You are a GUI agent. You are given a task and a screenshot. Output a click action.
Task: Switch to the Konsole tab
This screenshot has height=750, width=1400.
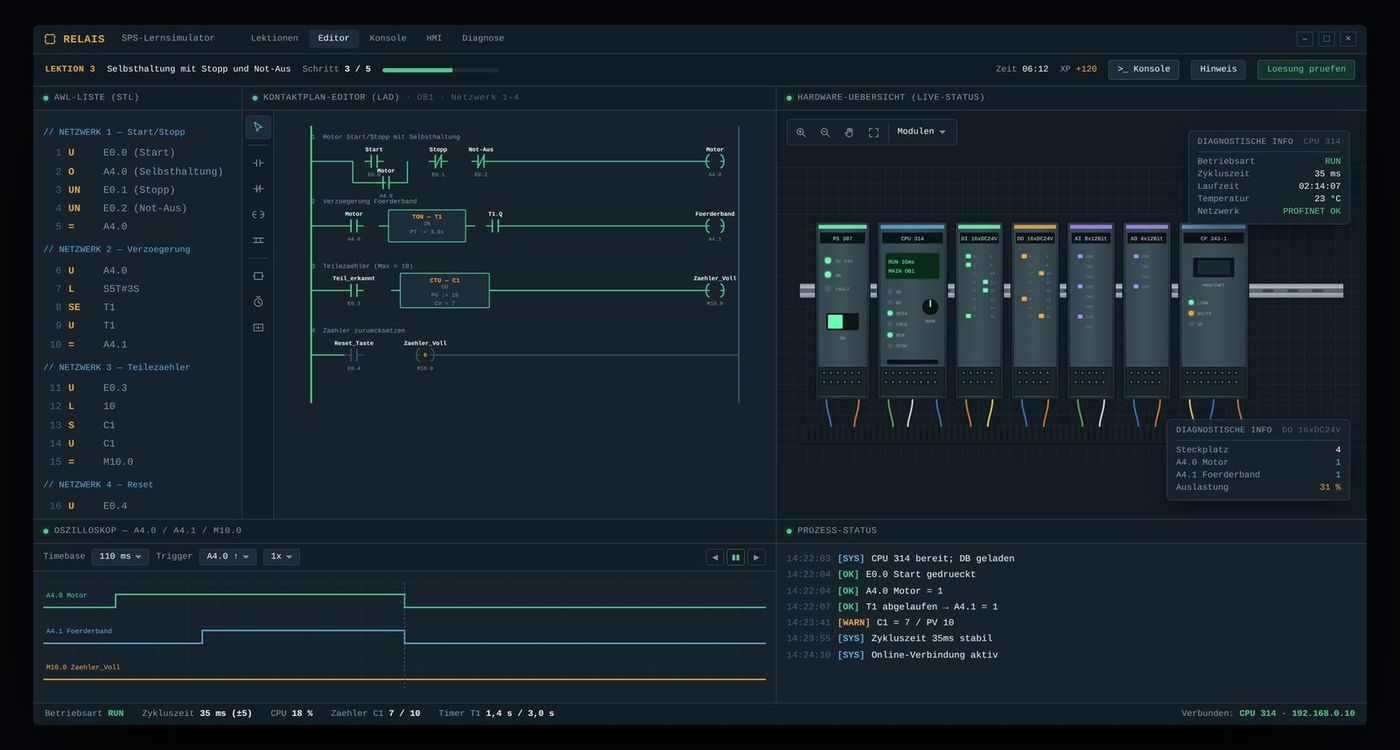click(388, 39)
